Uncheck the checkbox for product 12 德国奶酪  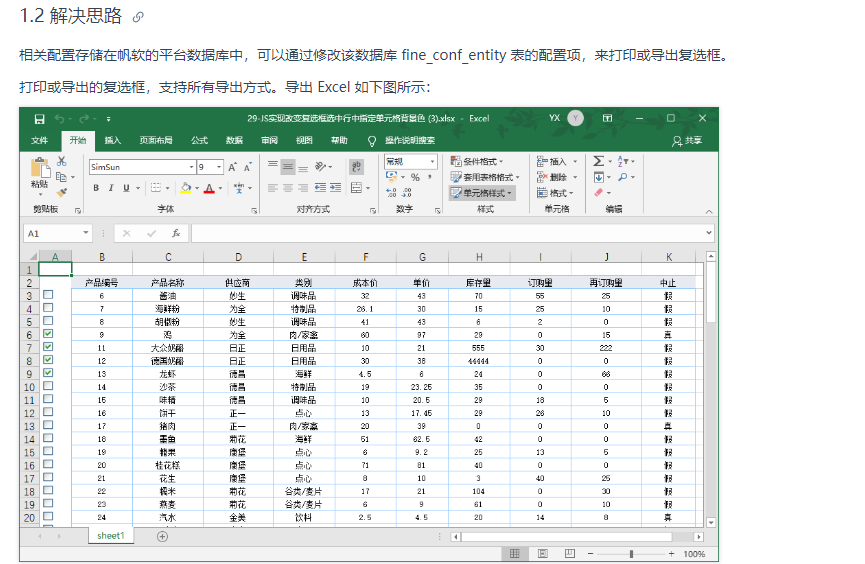coord(48,360)
